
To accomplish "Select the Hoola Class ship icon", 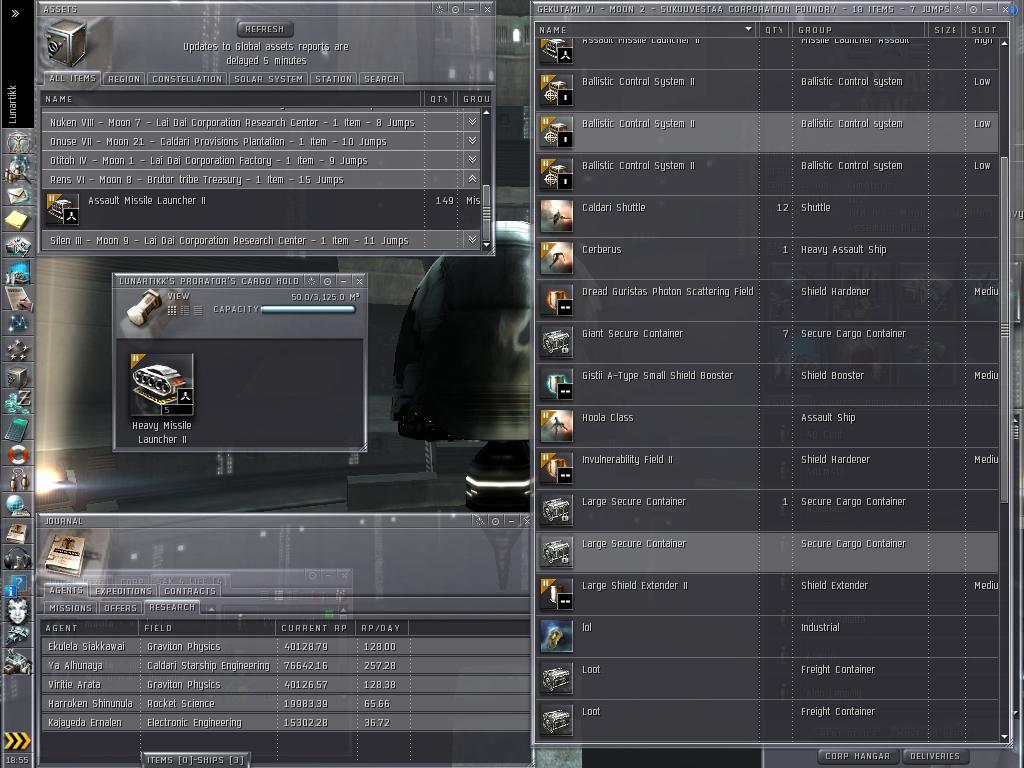I will point(556,426).
